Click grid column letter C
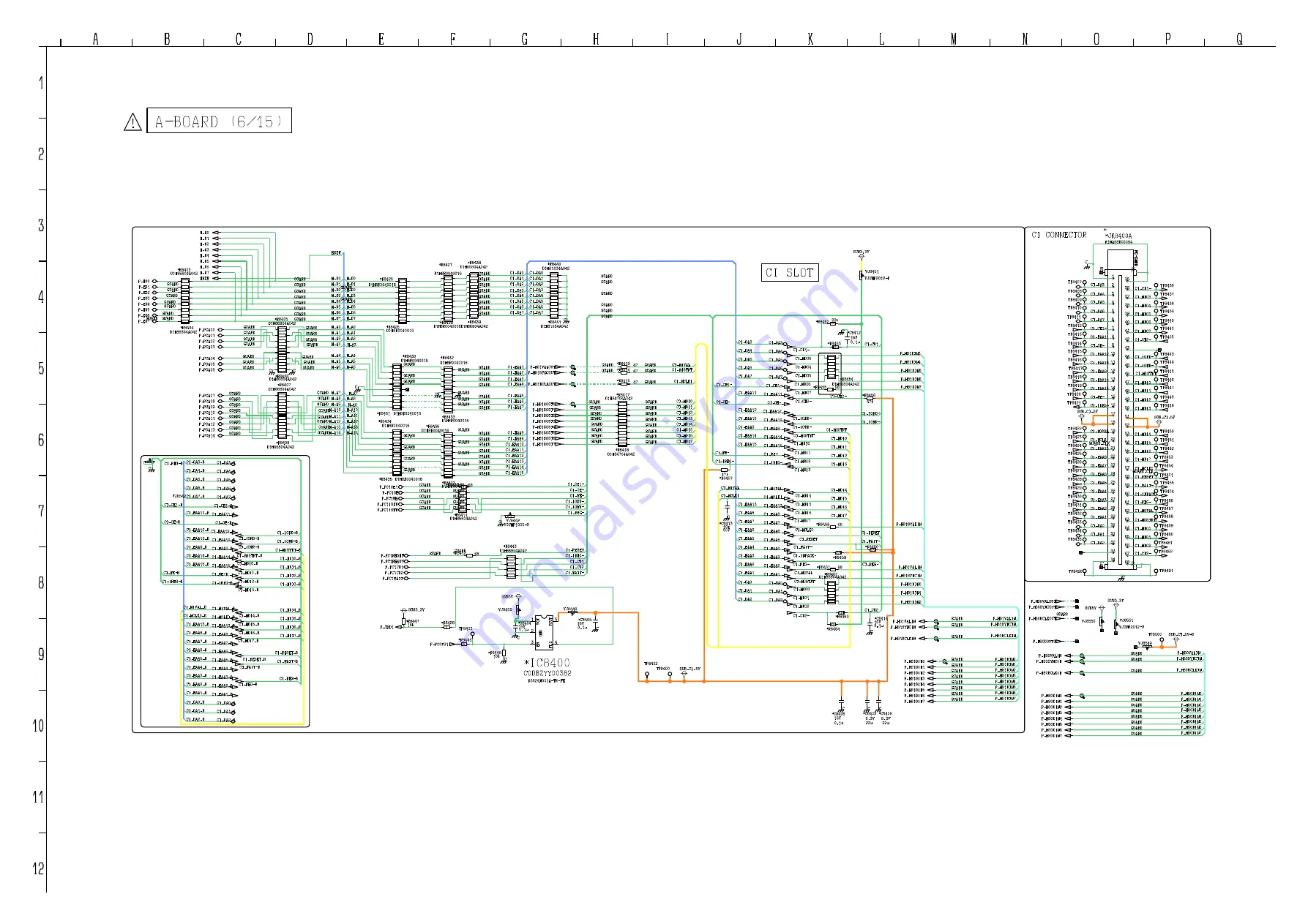This screenshot has width=1308, height=924. point(238,40)
